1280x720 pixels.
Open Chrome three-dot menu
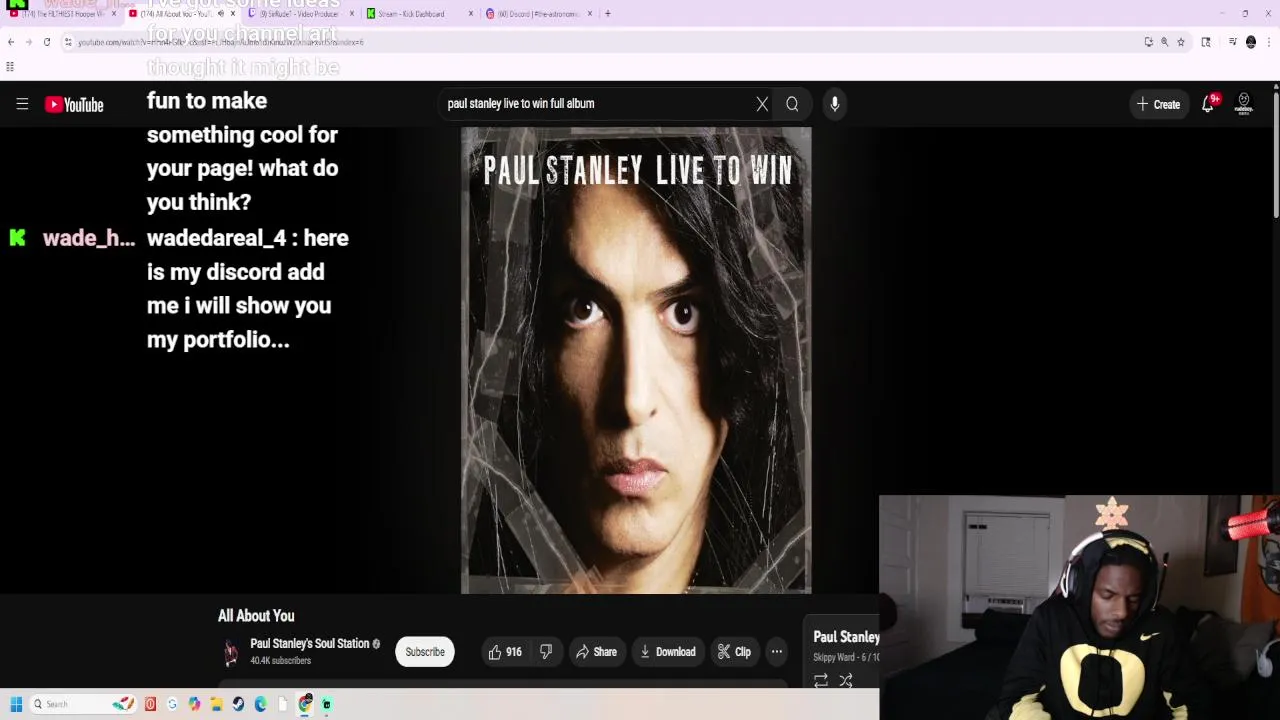(x=1268, y=42)
